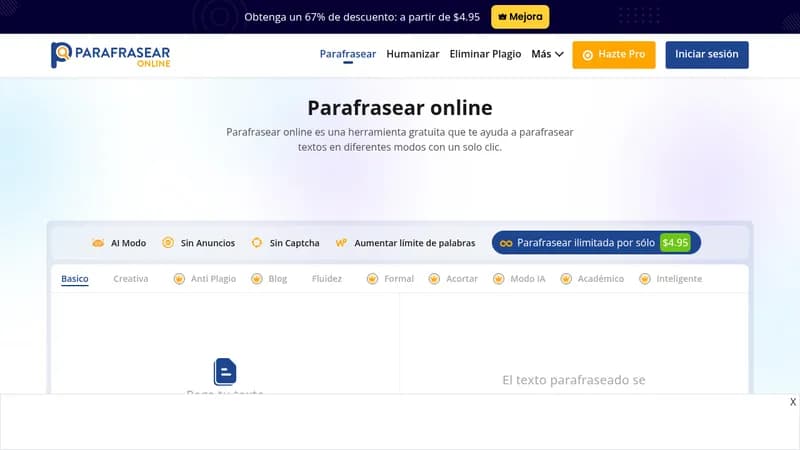The height and width of the screenshot is (450, 800).
Task: Click the crown icon beside Académico
Action: [566, 279]
